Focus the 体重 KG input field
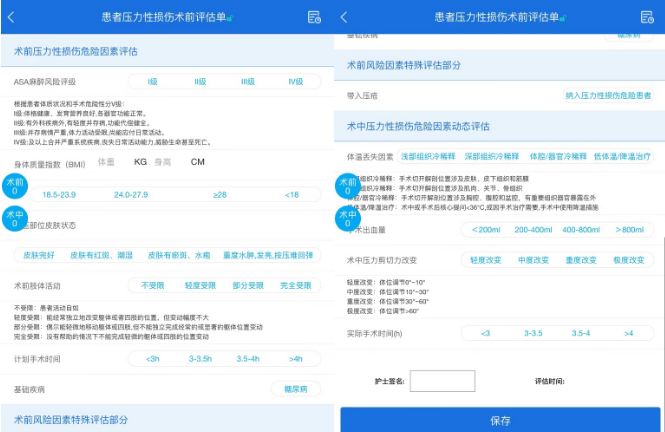 click(x=106, y=162)
